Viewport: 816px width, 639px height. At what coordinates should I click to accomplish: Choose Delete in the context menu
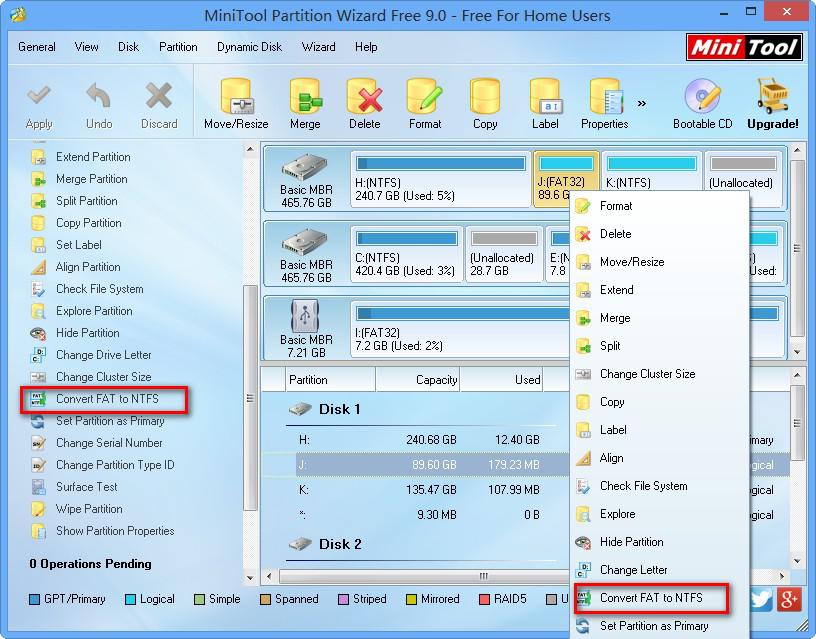coord(659,234)
